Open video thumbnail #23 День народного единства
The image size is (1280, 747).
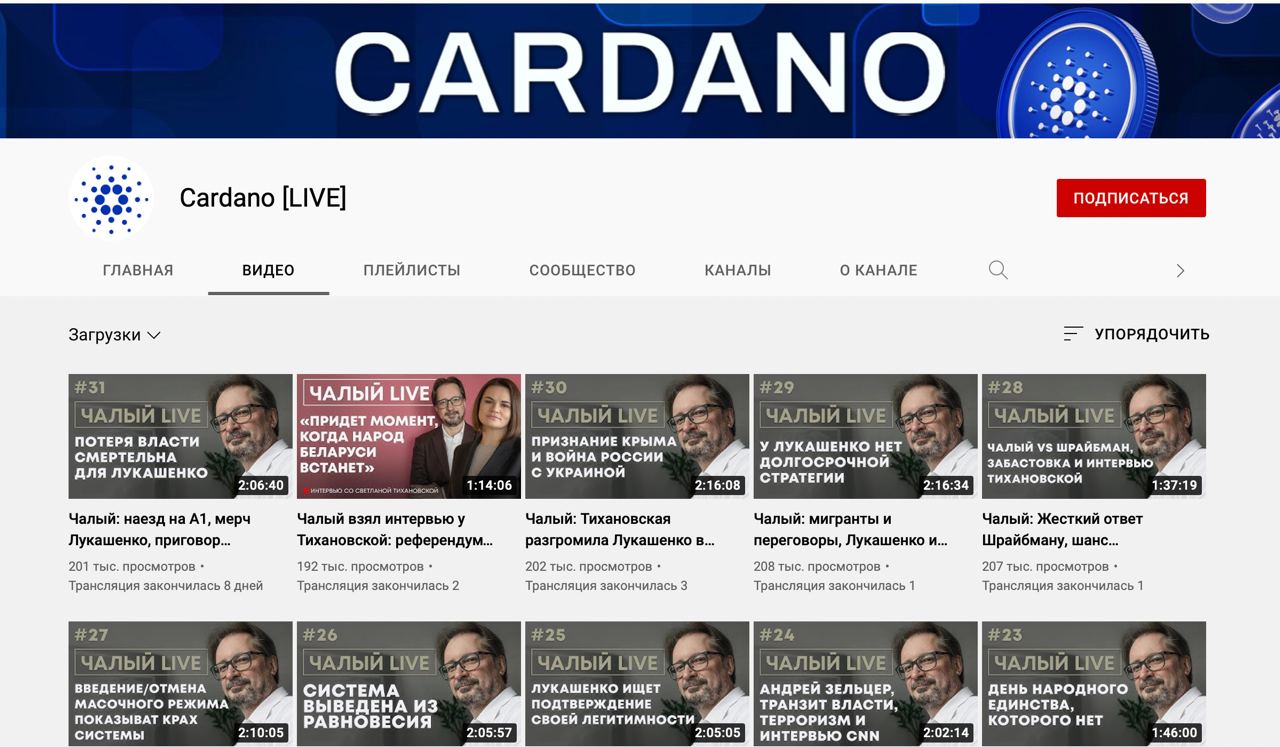[1094, 684]
